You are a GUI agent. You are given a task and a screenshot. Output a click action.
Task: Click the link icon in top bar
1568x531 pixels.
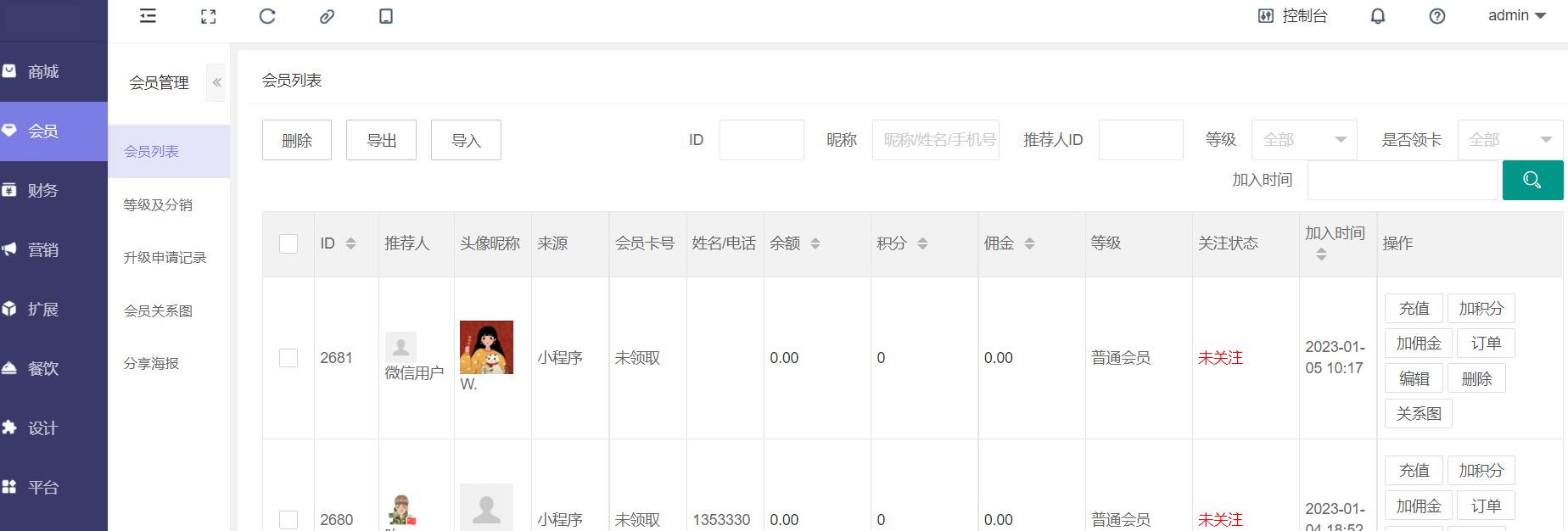pos(327,16)
